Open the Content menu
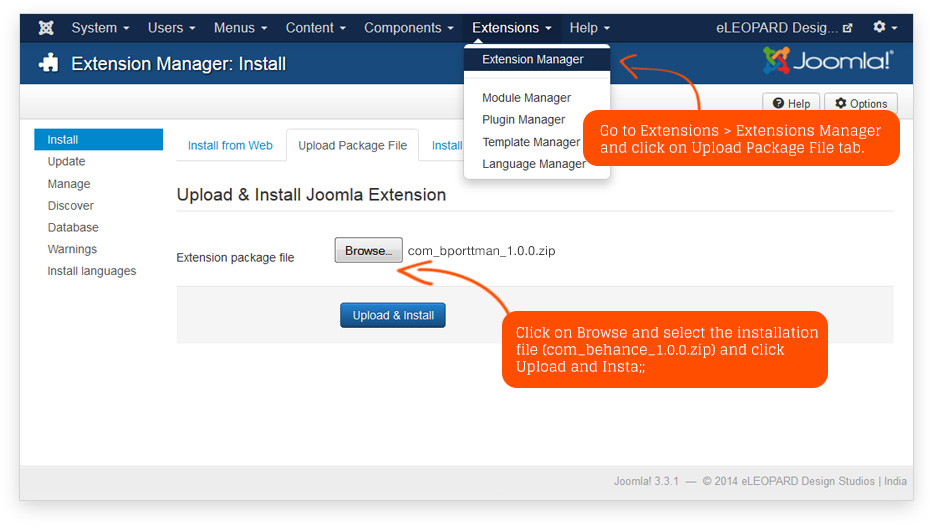The image size is (934, 527). (315, 28)
